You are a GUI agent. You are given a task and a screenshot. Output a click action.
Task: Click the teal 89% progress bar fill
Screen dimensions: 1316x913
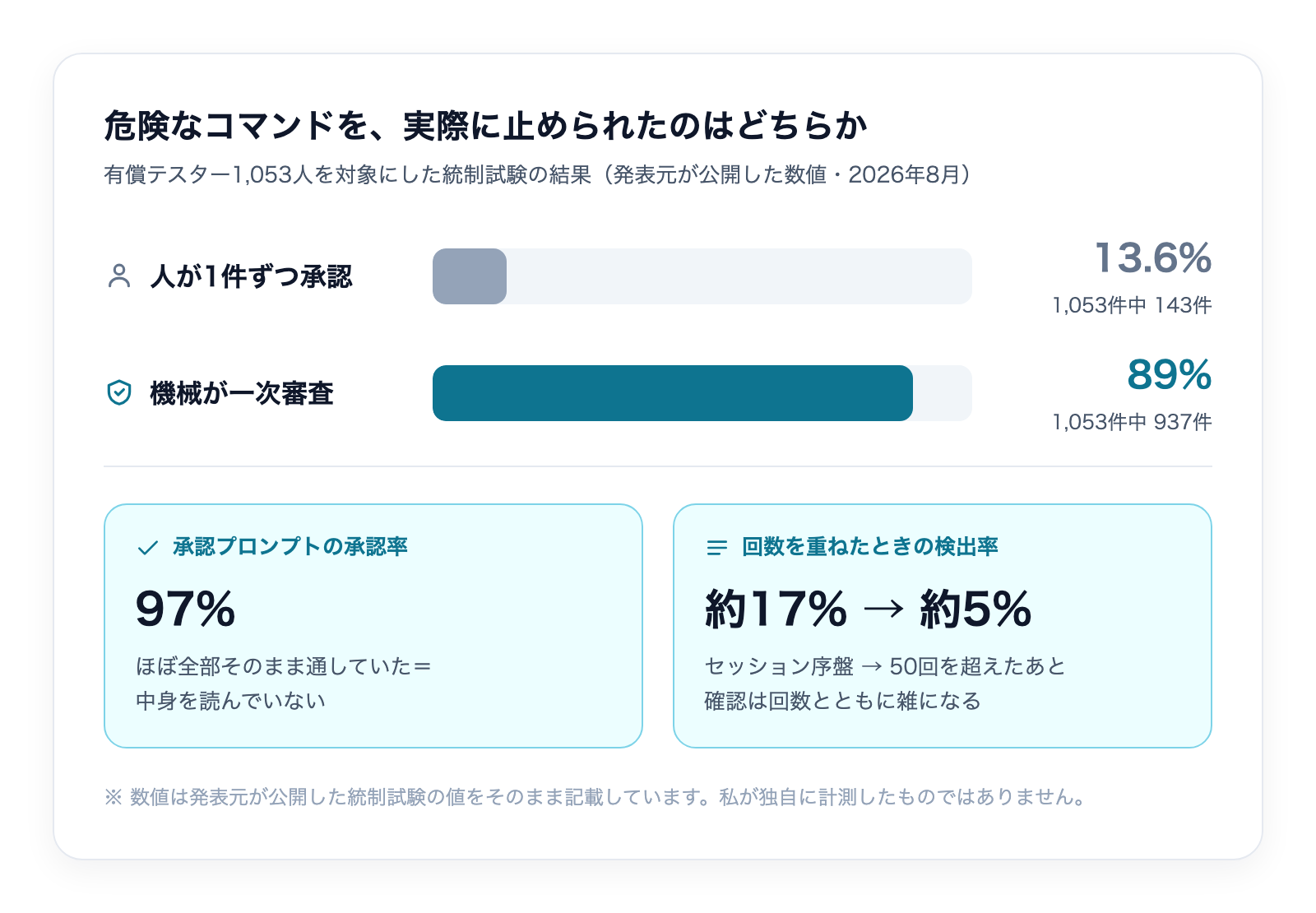click(673, 393)
